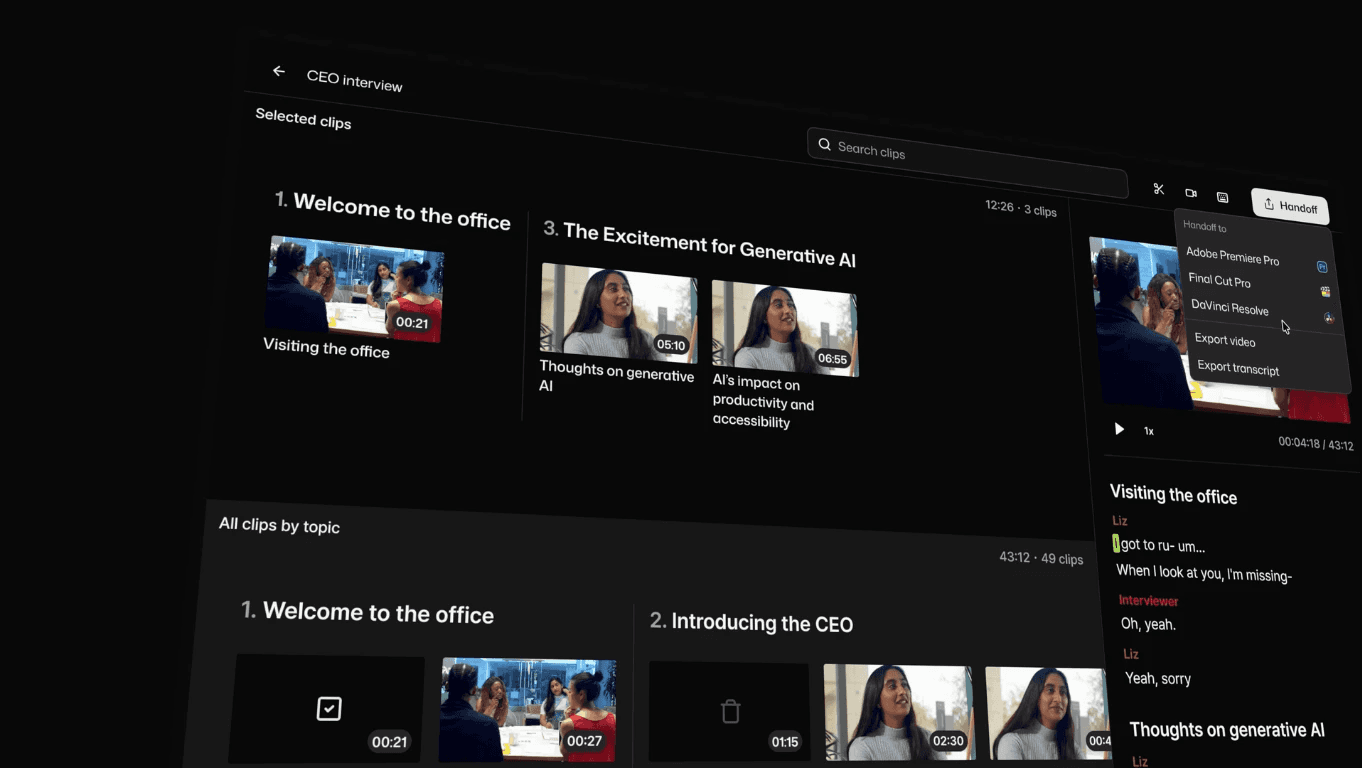Click the 12:26 · 3 clips counter
The height and width of the screenshot is (768, 1362).
click(x=1021, y=208)
